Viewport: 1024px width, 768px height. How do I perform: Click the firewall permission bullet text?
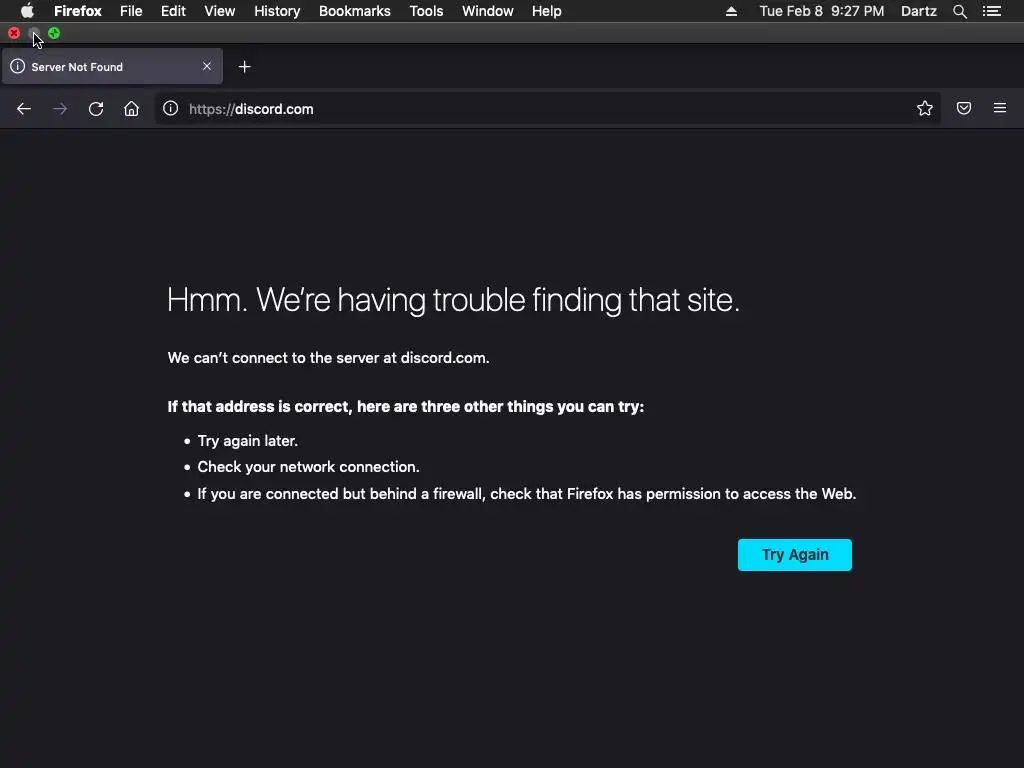point(526,494)
